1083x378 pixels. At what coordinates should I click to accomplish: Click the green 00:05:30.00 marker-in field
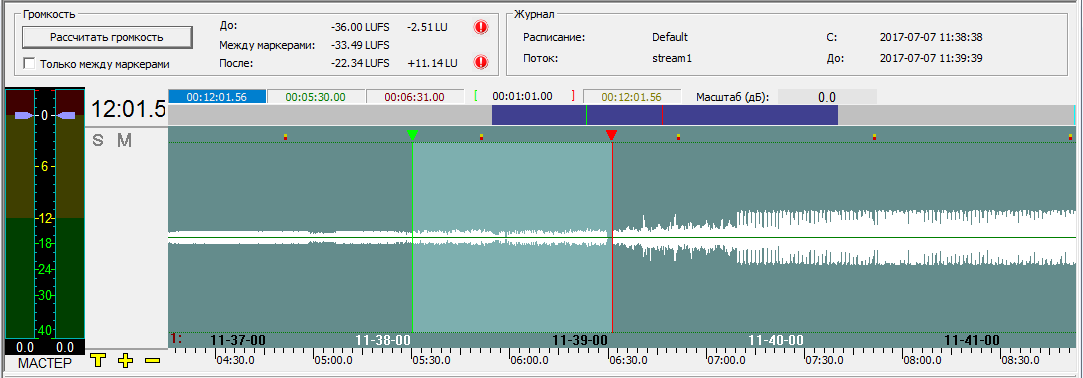[x=316, y=97]
